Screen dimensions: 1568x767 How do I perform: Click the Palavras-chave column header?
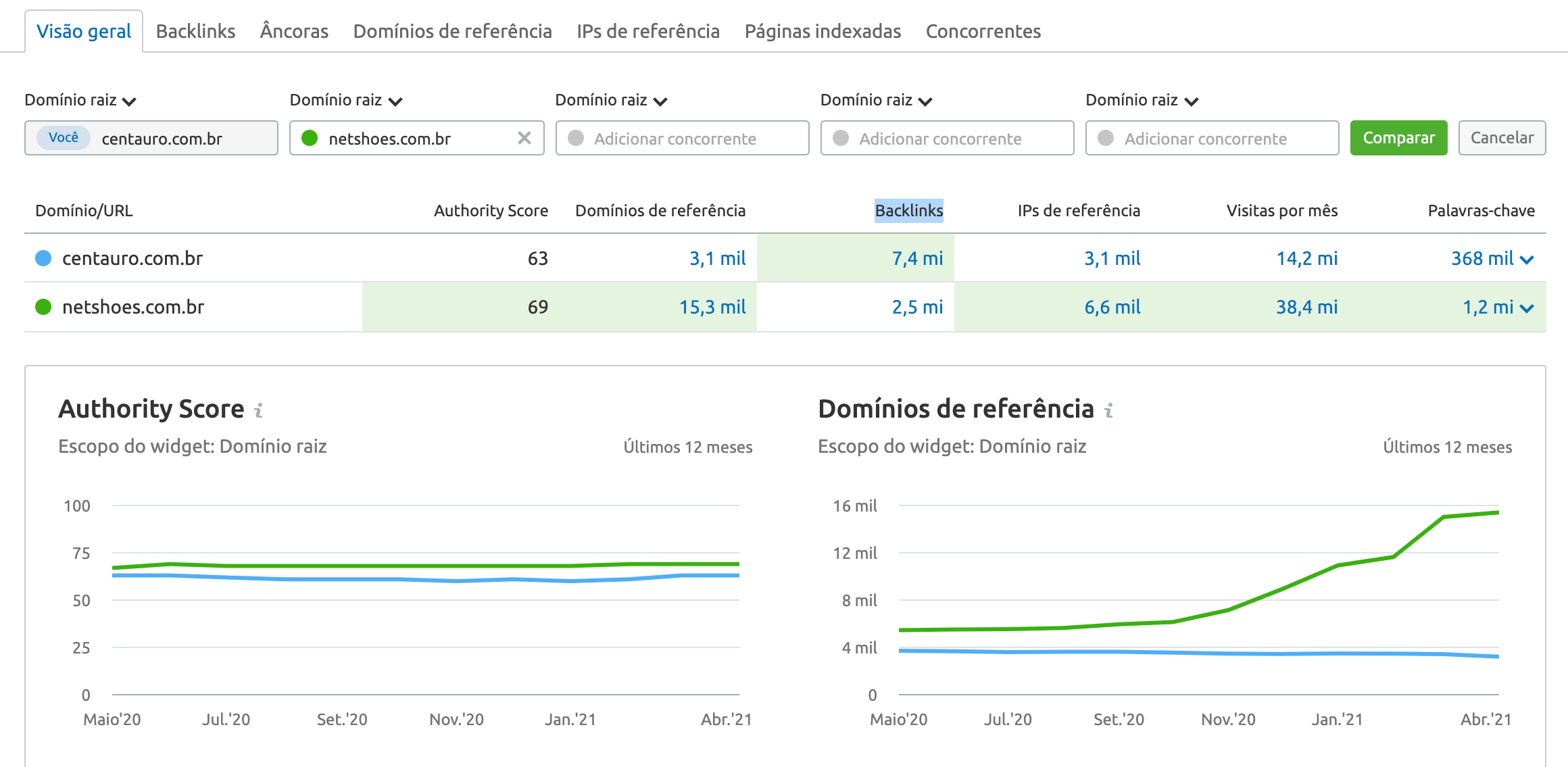click(1481, 210)
